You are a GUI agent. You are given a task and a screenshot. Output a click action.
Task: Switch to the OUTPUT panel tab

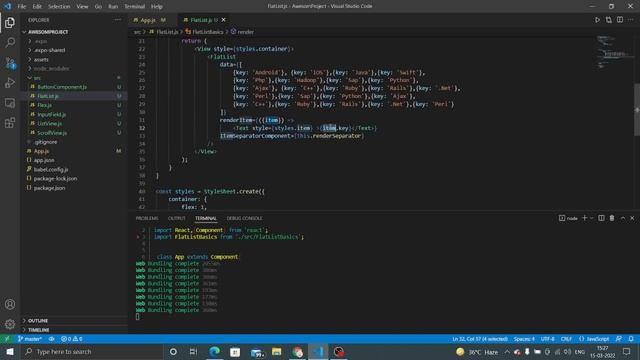pos(176,218)
